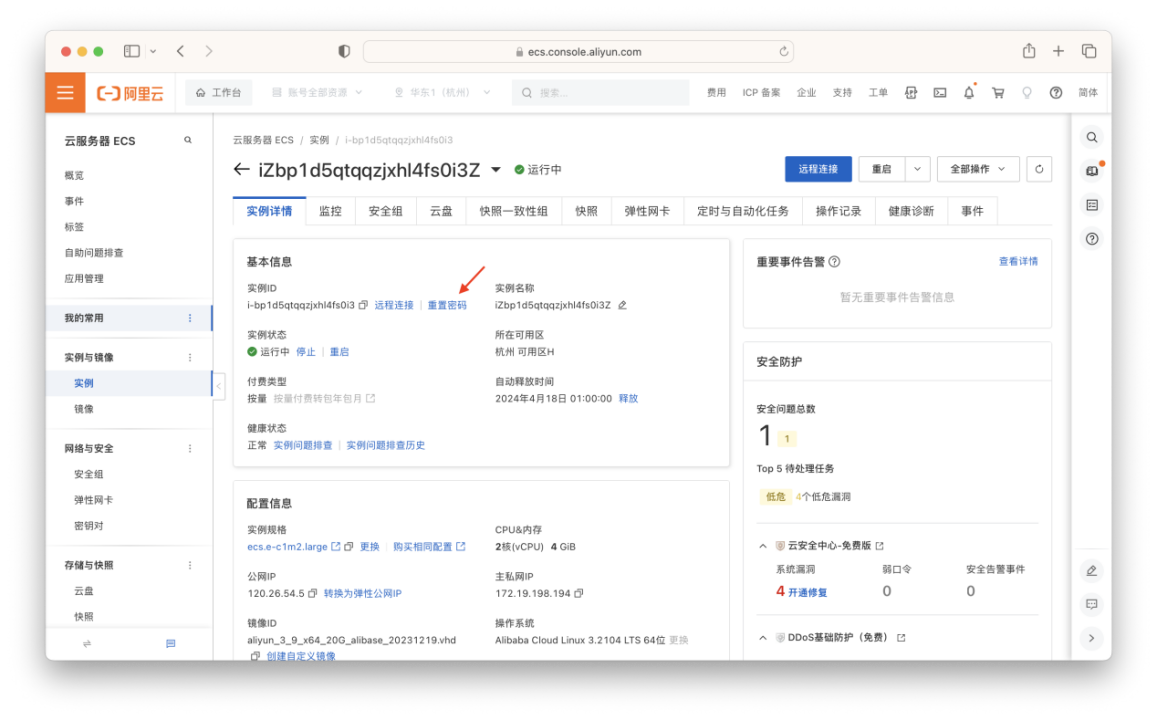
Task: Click 实例问题排查历史 link
Action: [x=385, y=446]
